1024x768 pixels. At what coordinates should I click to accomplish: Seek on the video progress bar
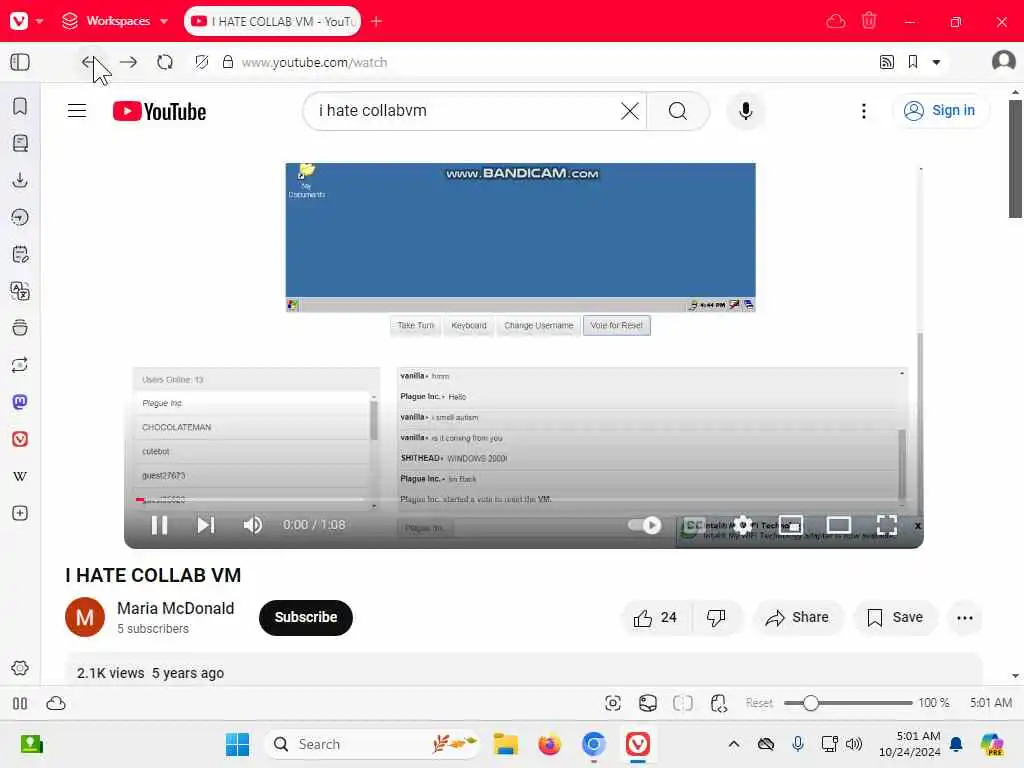pyautogui.click(x=522, y=500)
